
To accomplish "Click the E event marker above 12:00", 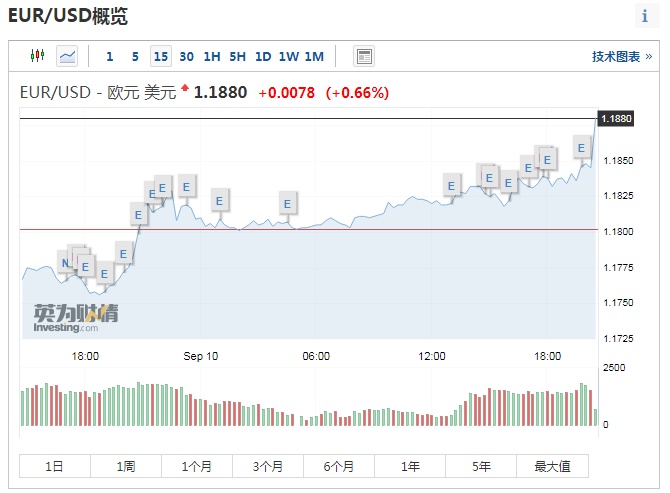I will 451,185.
